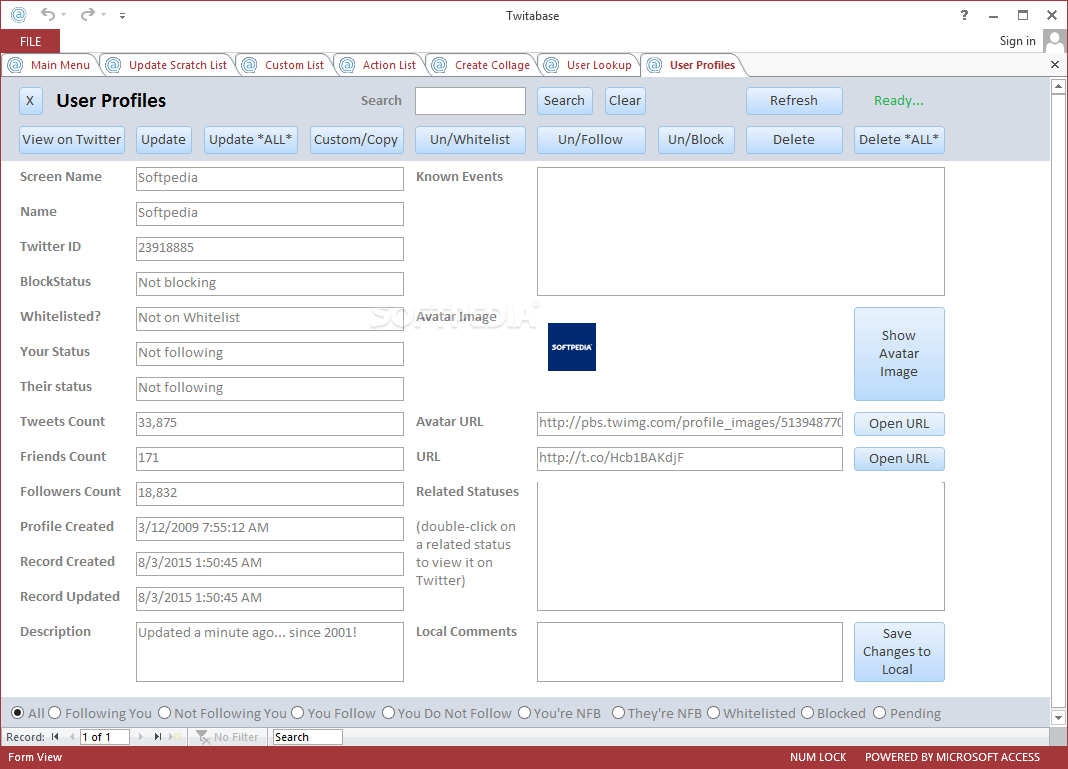The image size is (1068, 769).
Task: Click the record navigator Search box
Action: point(307,736)
